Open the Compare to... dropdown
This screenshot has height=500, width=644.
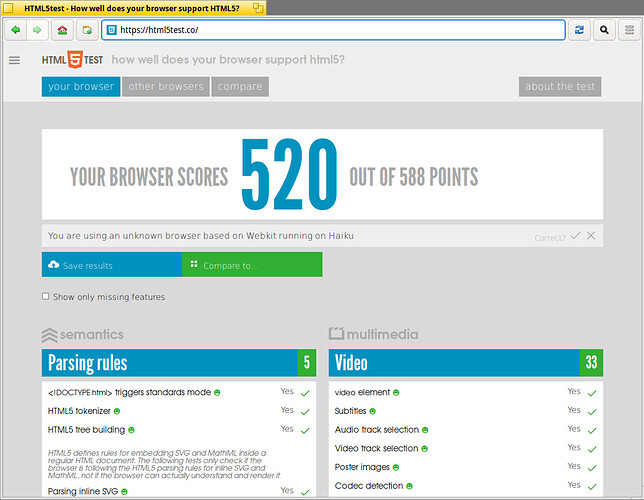click(x=252, y=265)
